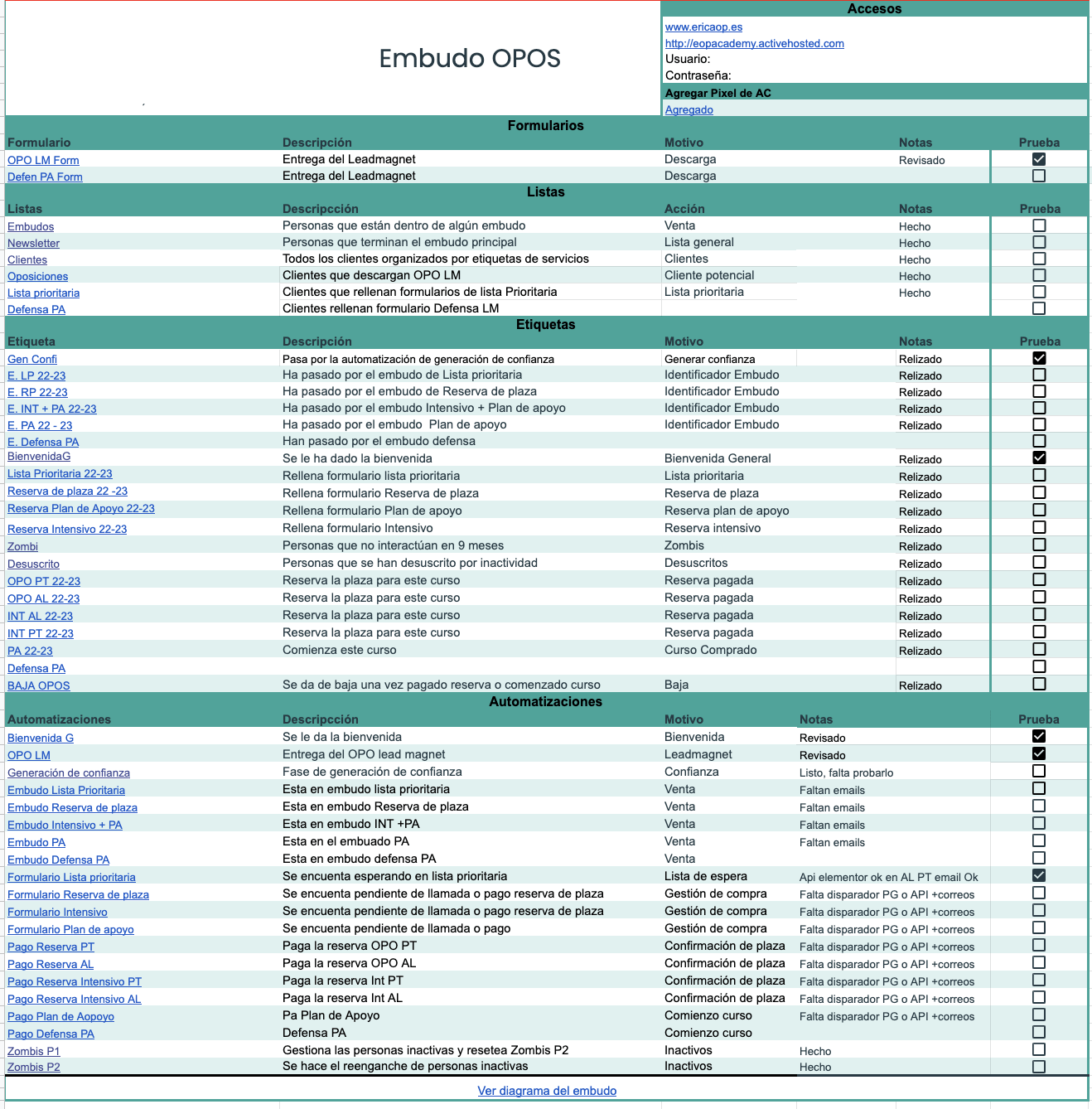Check the Prueba box for Zombi tag
1092x1109 pixels.
[1039, 545]
